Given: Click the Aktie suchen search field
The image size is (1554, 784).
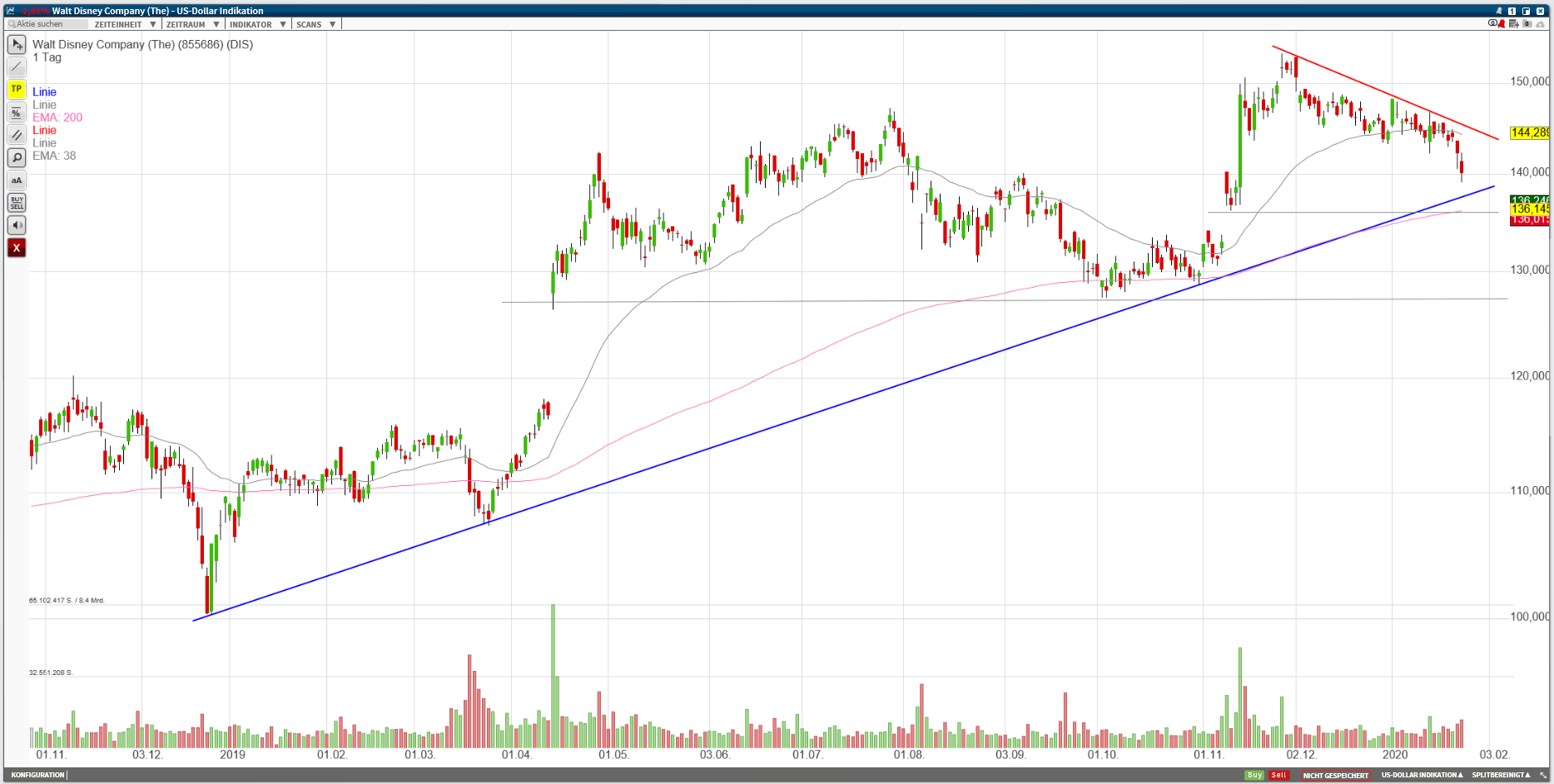Looking at the screenshot, I should click(47, 24).
